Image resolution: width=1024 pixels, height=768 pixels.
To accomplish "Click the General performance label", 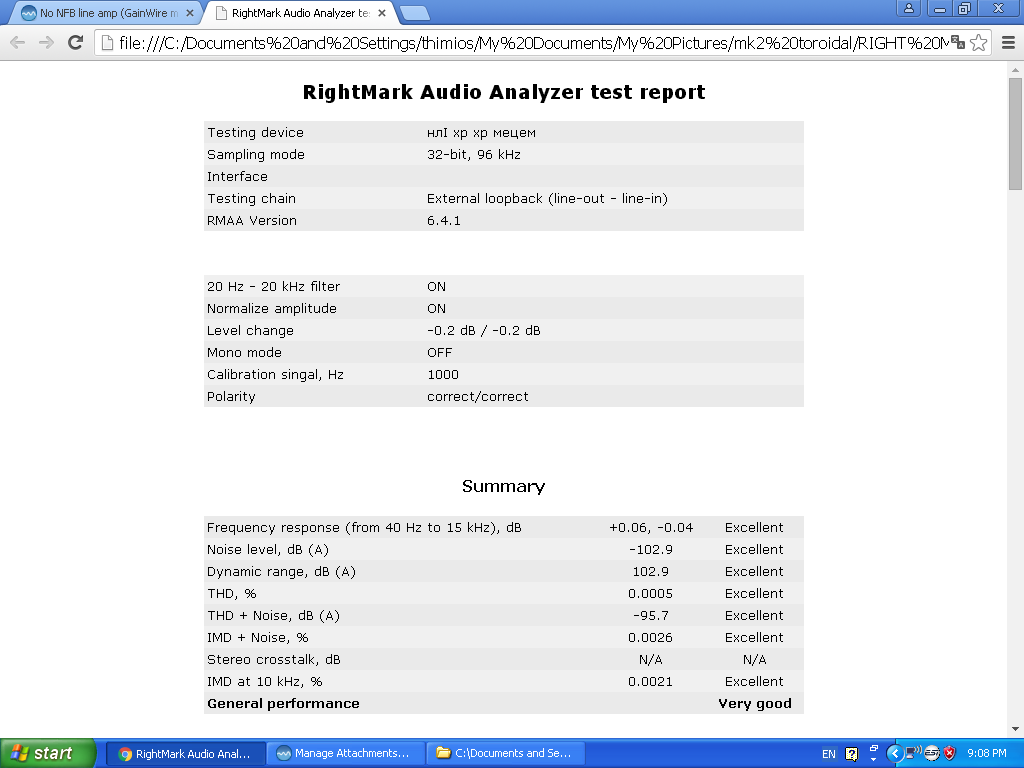I will [283, 704].
